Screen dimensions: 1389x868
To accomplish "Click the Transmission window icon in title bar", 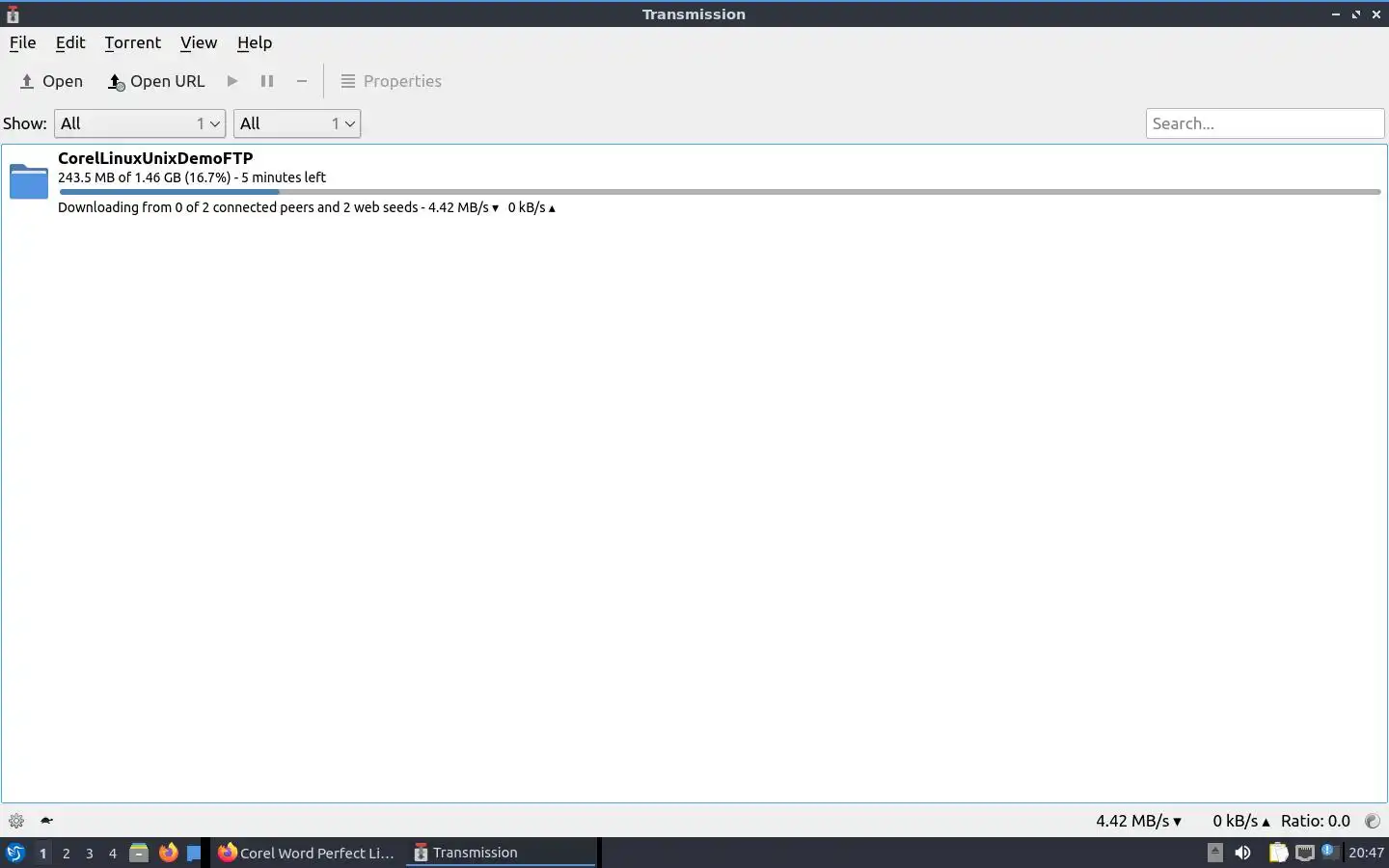I will coord(13,14).
